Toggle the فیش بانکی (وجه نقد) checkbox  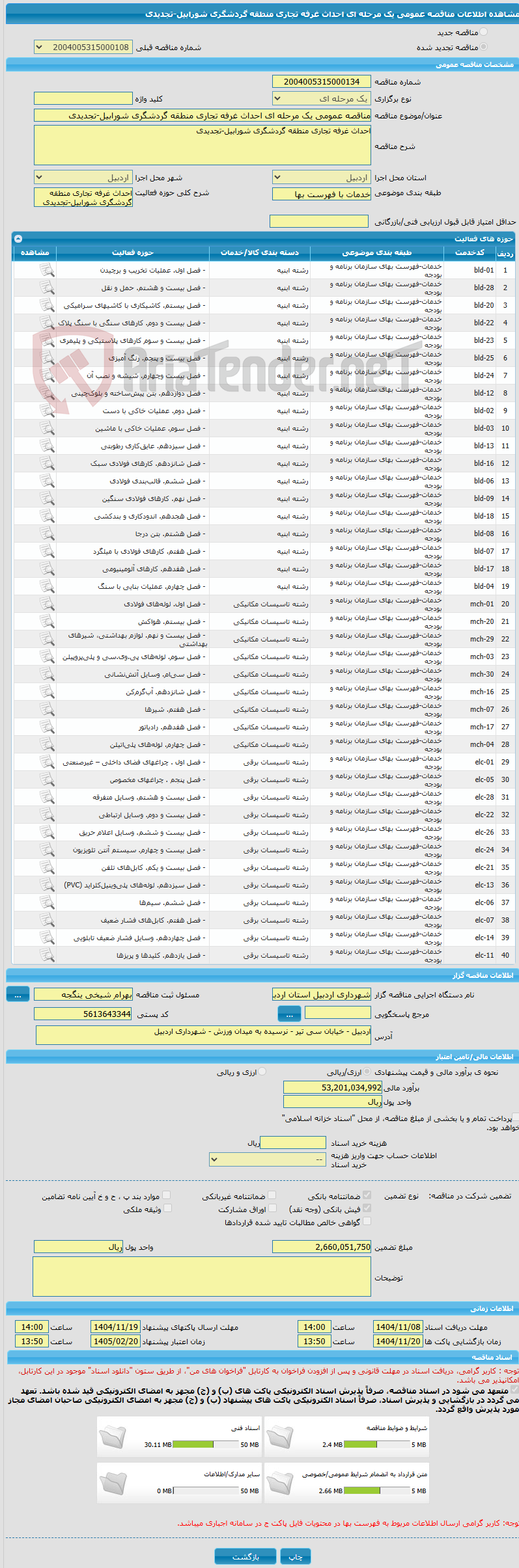(367, 1208)
